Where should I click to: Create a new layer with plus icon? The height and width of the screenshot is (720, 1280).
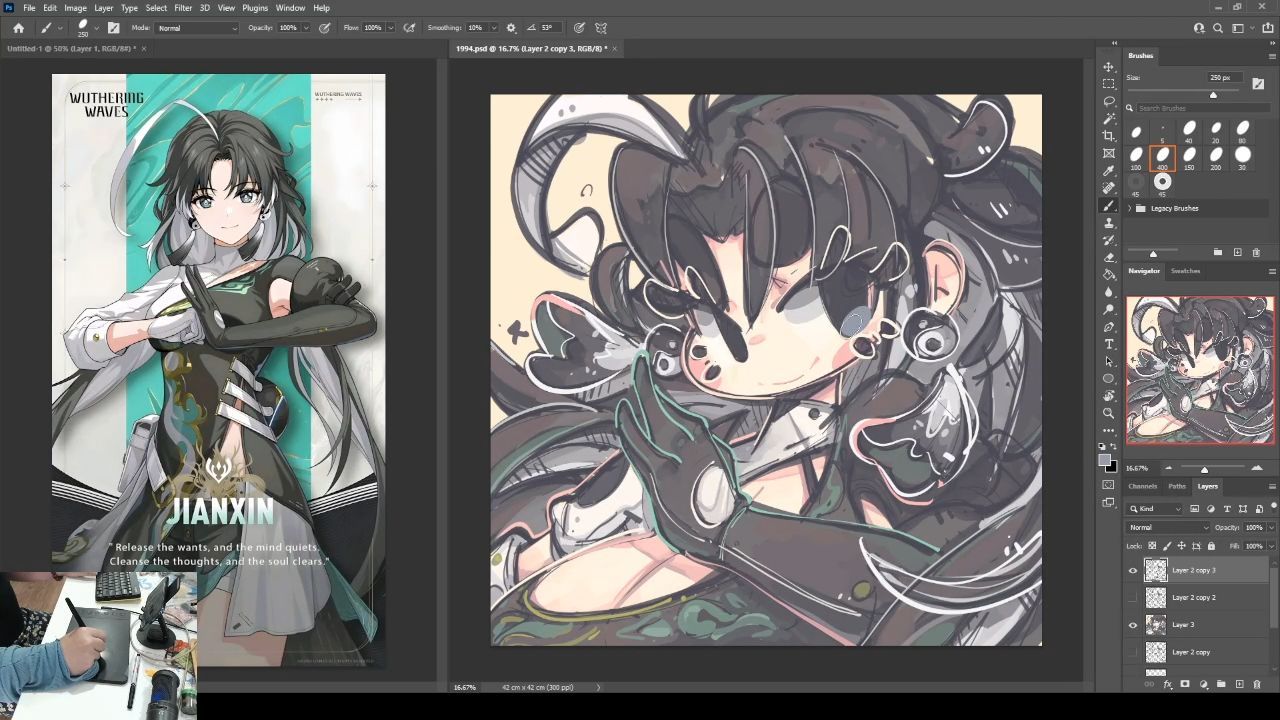click(1239, 684)
